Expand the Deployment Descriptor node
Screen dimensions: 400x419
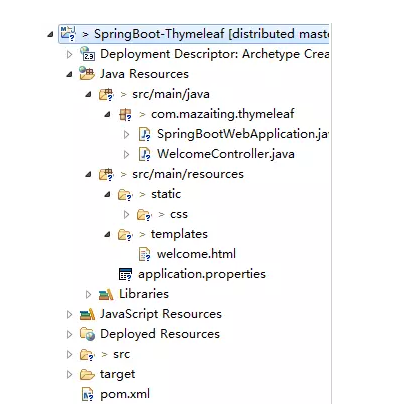69,54
